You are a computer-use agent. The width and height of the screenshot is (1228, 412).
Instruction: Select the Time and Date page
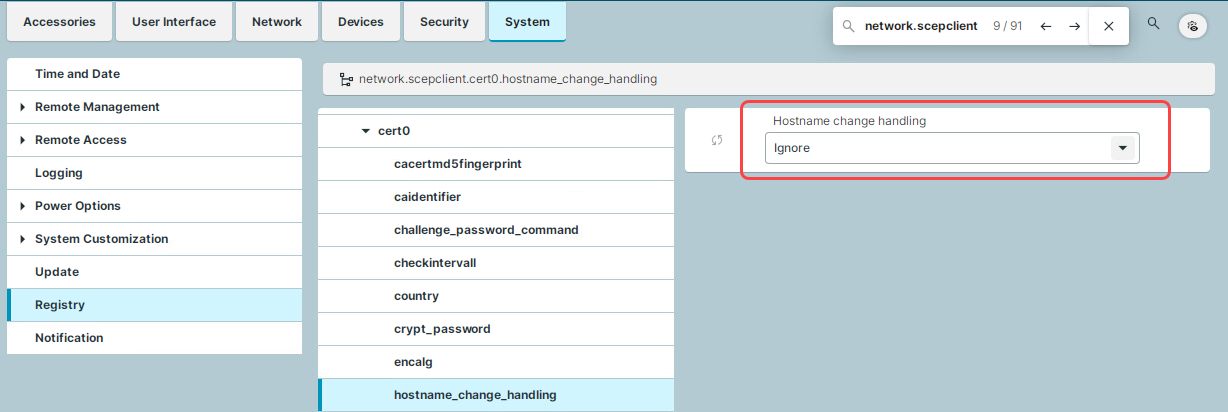(x=77, y=74)
